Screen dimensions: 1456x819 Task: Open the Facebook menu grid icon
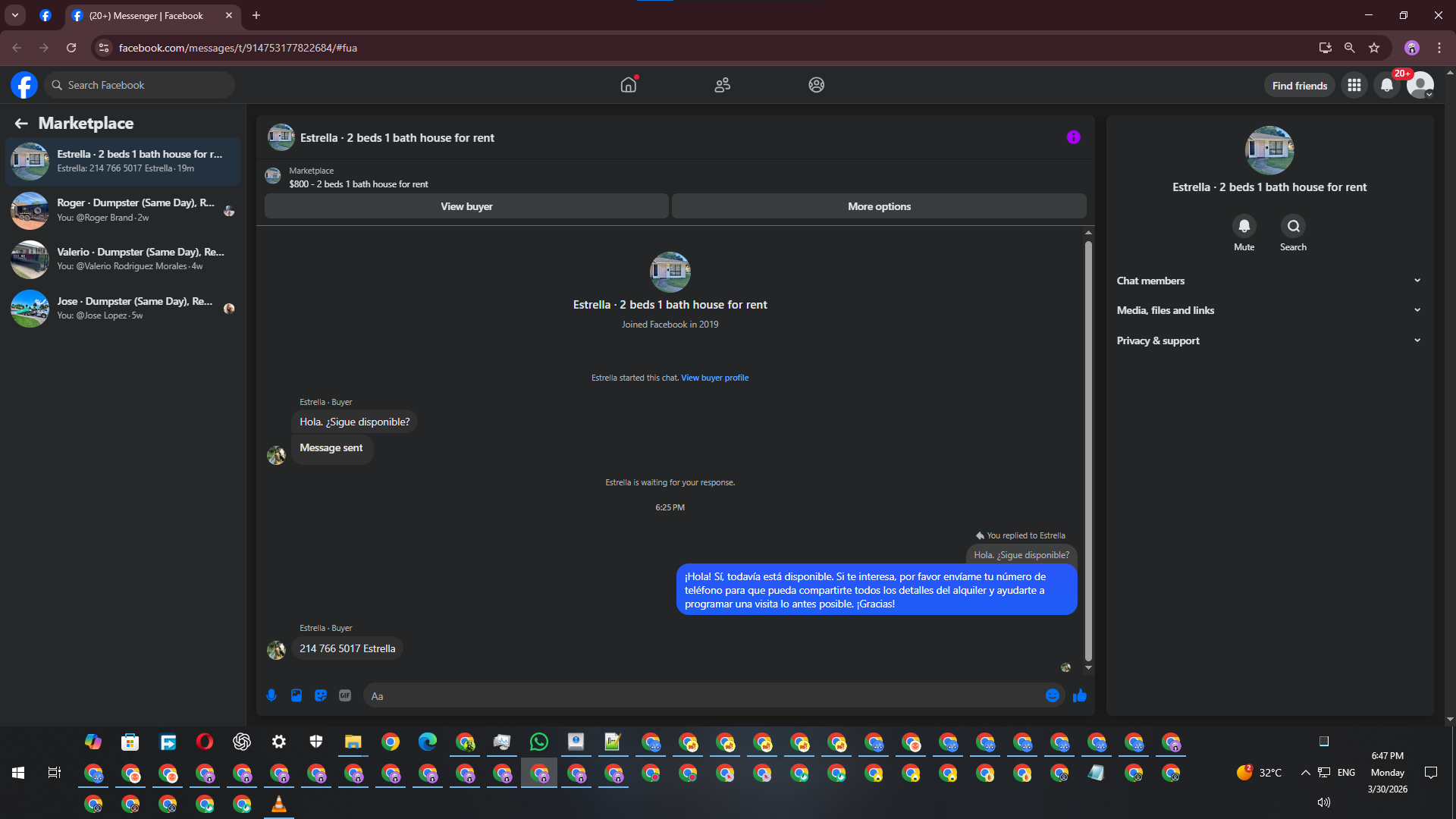coord(1354,85)
